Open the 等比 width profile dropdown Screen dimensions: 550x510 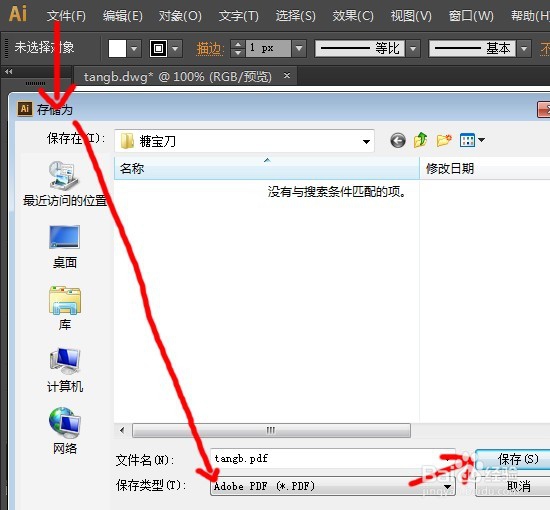pyautogui.click(x=413, y=48)
